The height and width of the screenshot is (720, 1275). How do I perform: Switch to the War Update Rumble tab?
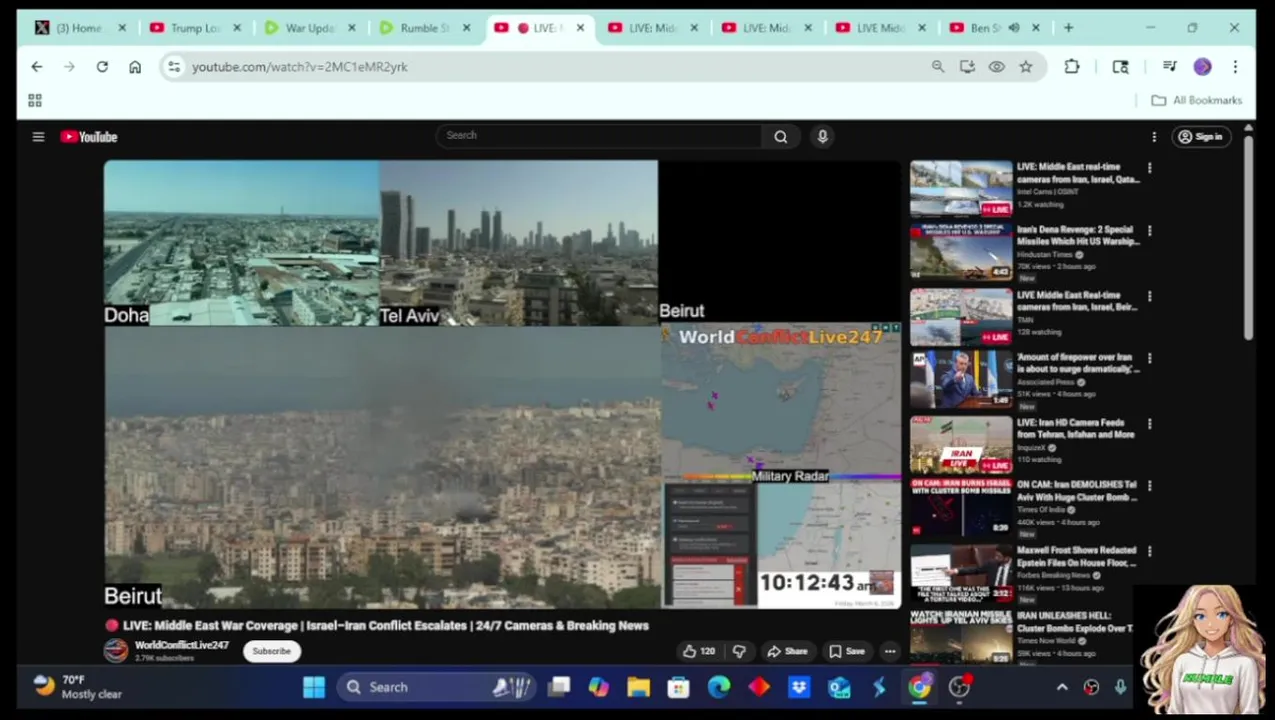click(x=310, y=28)
